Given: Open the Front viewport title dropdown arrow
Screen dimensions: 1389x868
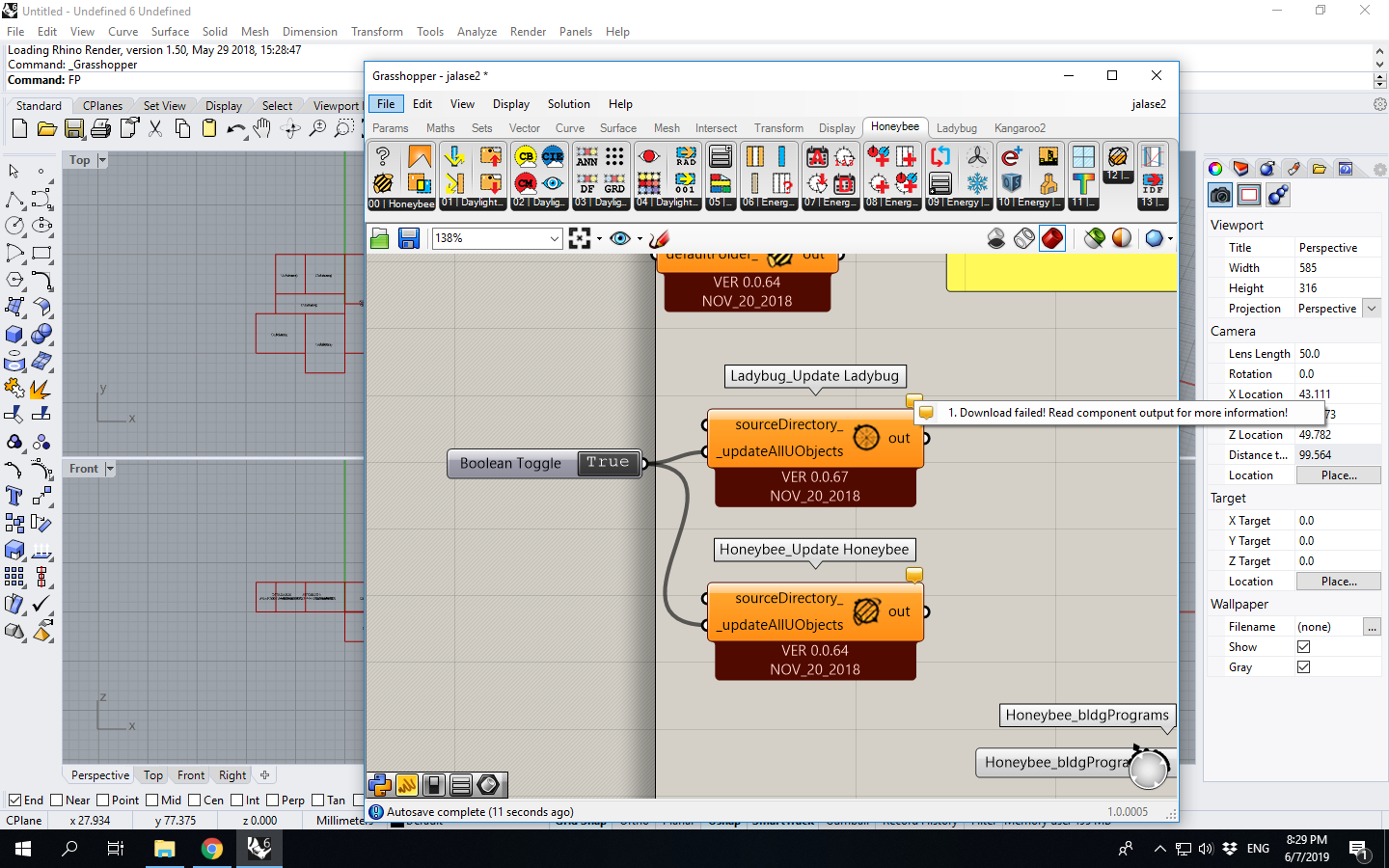Looking at the screenshot, I should [109, 469].
